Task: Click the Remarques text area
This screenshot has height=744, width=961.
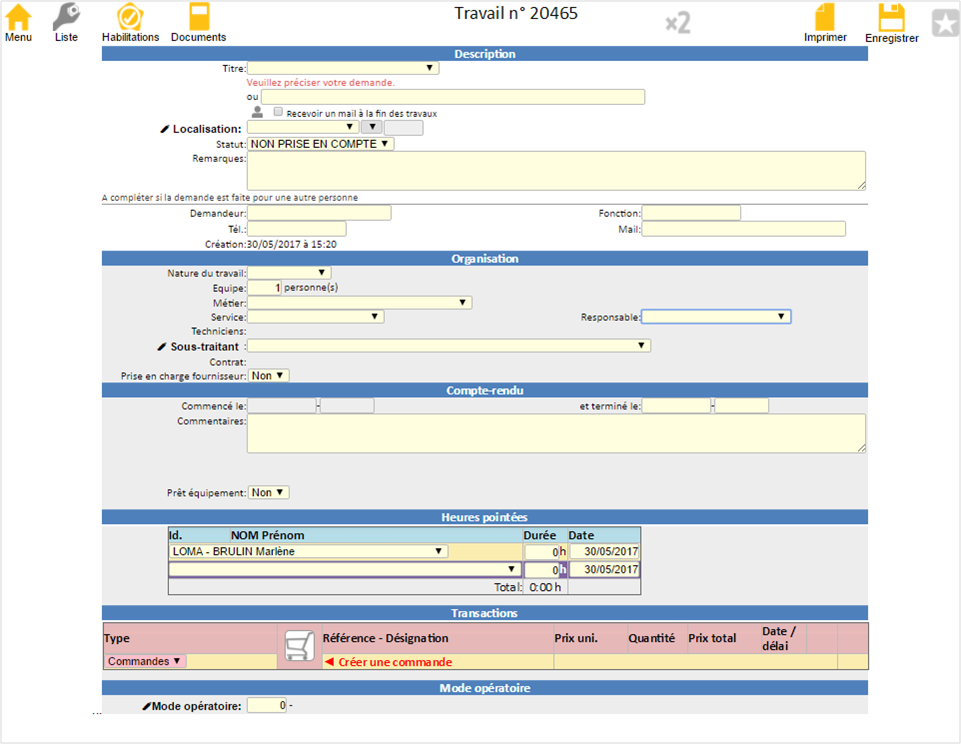Action: coord(556,171)
